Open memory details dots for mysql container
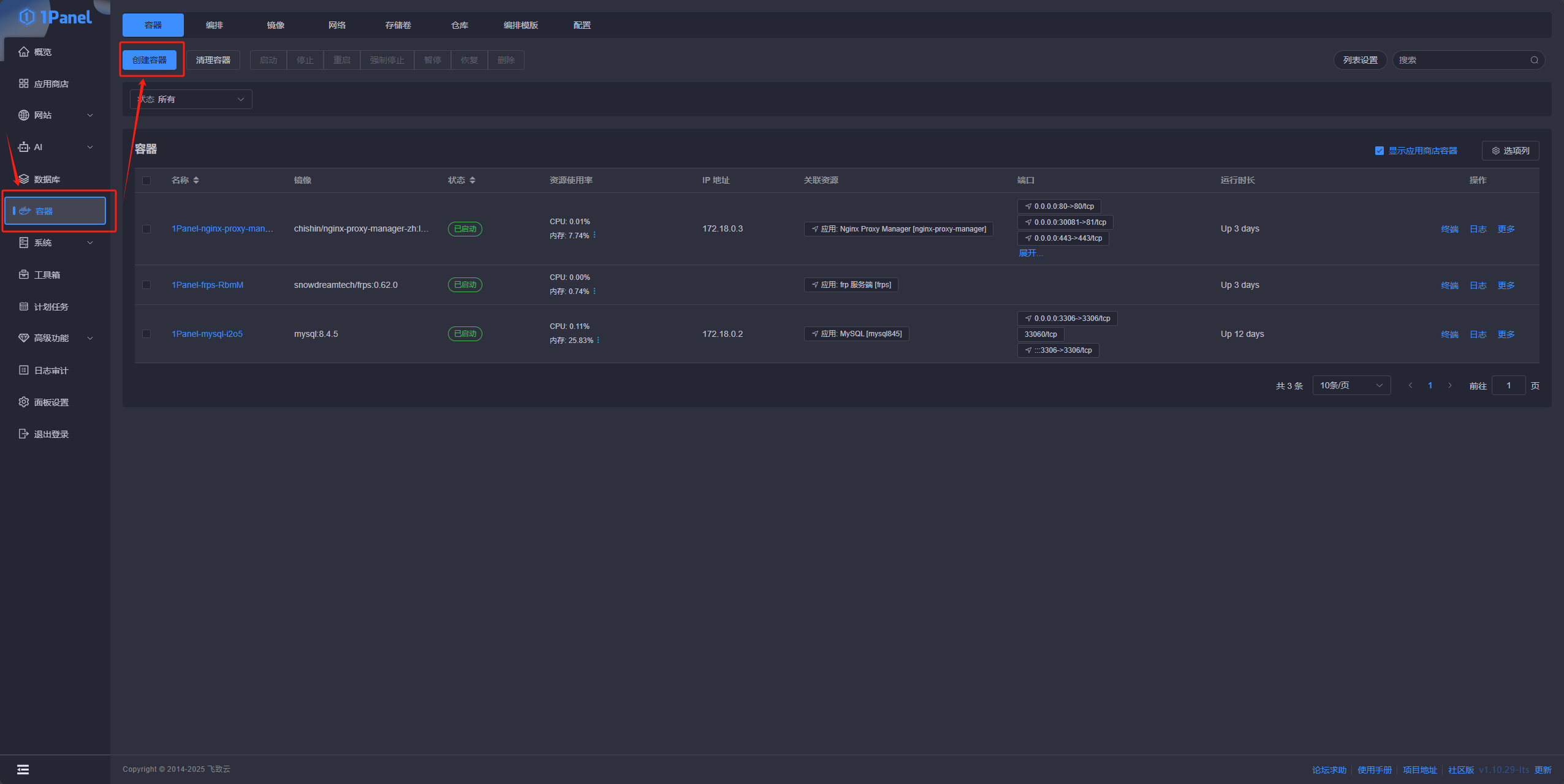Image resolution: width=1564 pixels, height=784 pixels. pyautogui.click(x=598, y=340)
